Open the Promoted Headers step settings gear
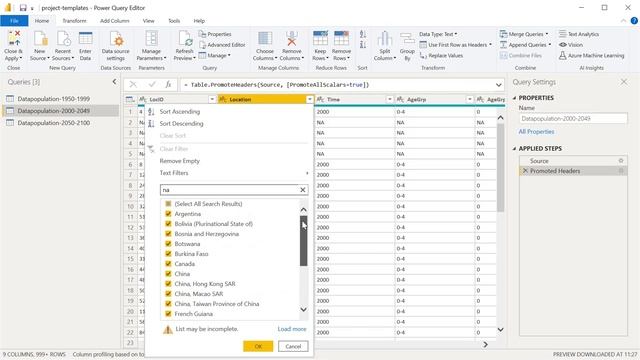 click(621, 171)
